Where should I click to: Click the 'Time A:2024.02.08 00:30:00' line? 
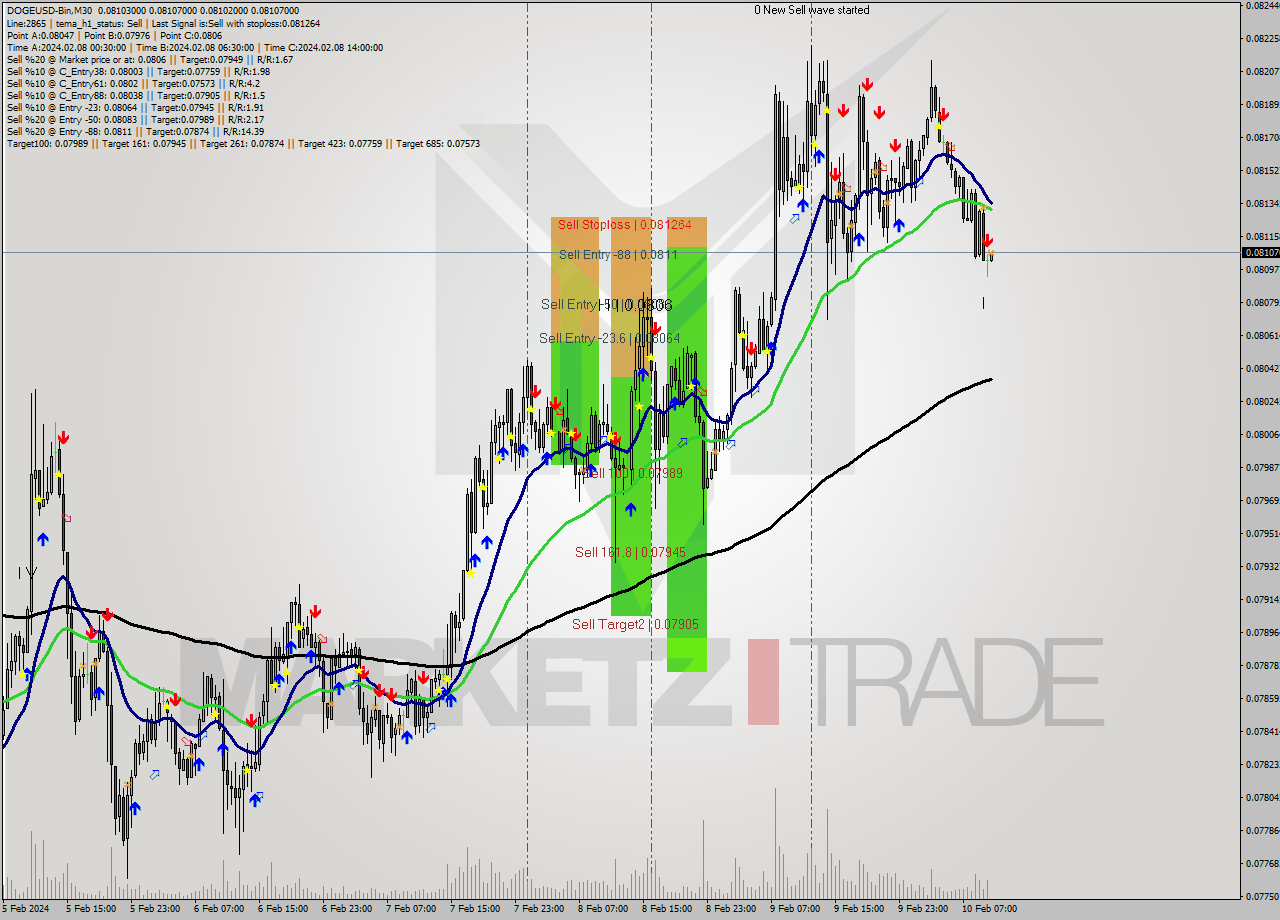[194, 47]
